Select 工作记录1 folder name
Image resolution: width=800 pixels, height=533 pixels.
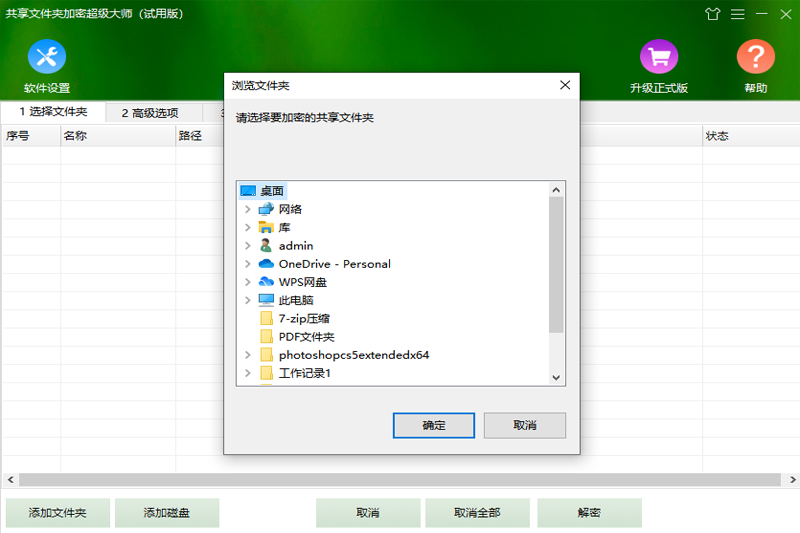[305, 373]
